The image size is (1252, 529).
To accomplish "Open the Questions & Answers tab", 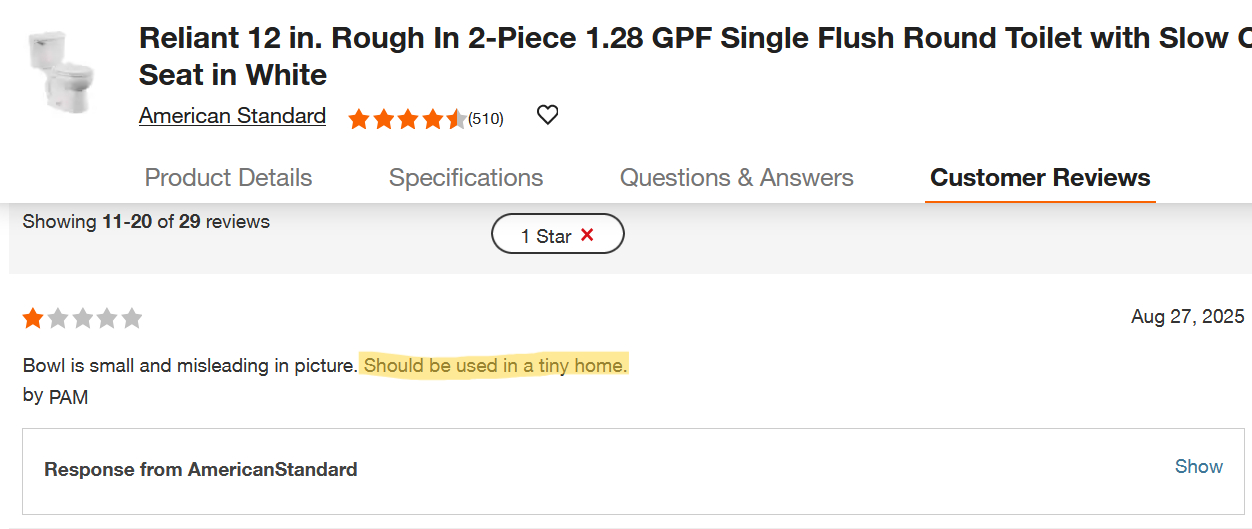I will tap(737, 178).
